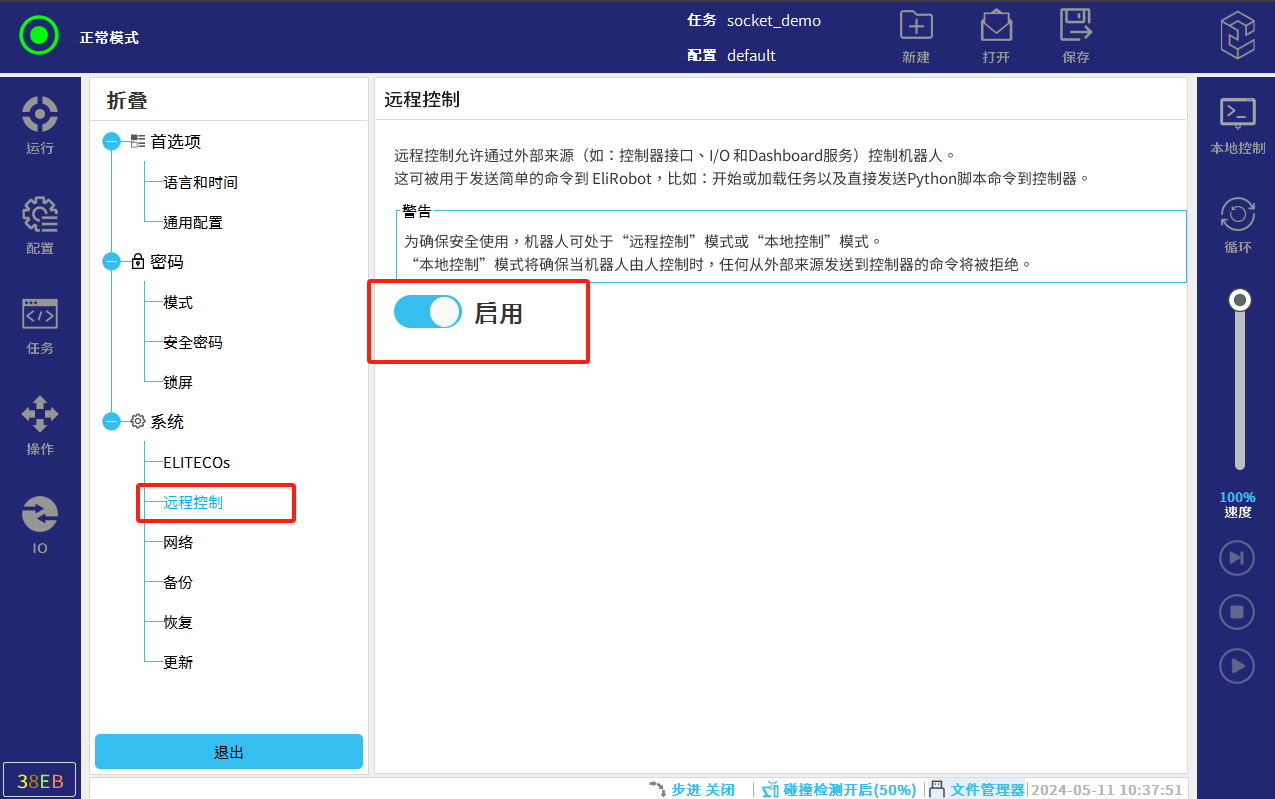Collapse the 密码 tree section
The height and width of the screenshot is (799, 1275).
tap(111, 262)
